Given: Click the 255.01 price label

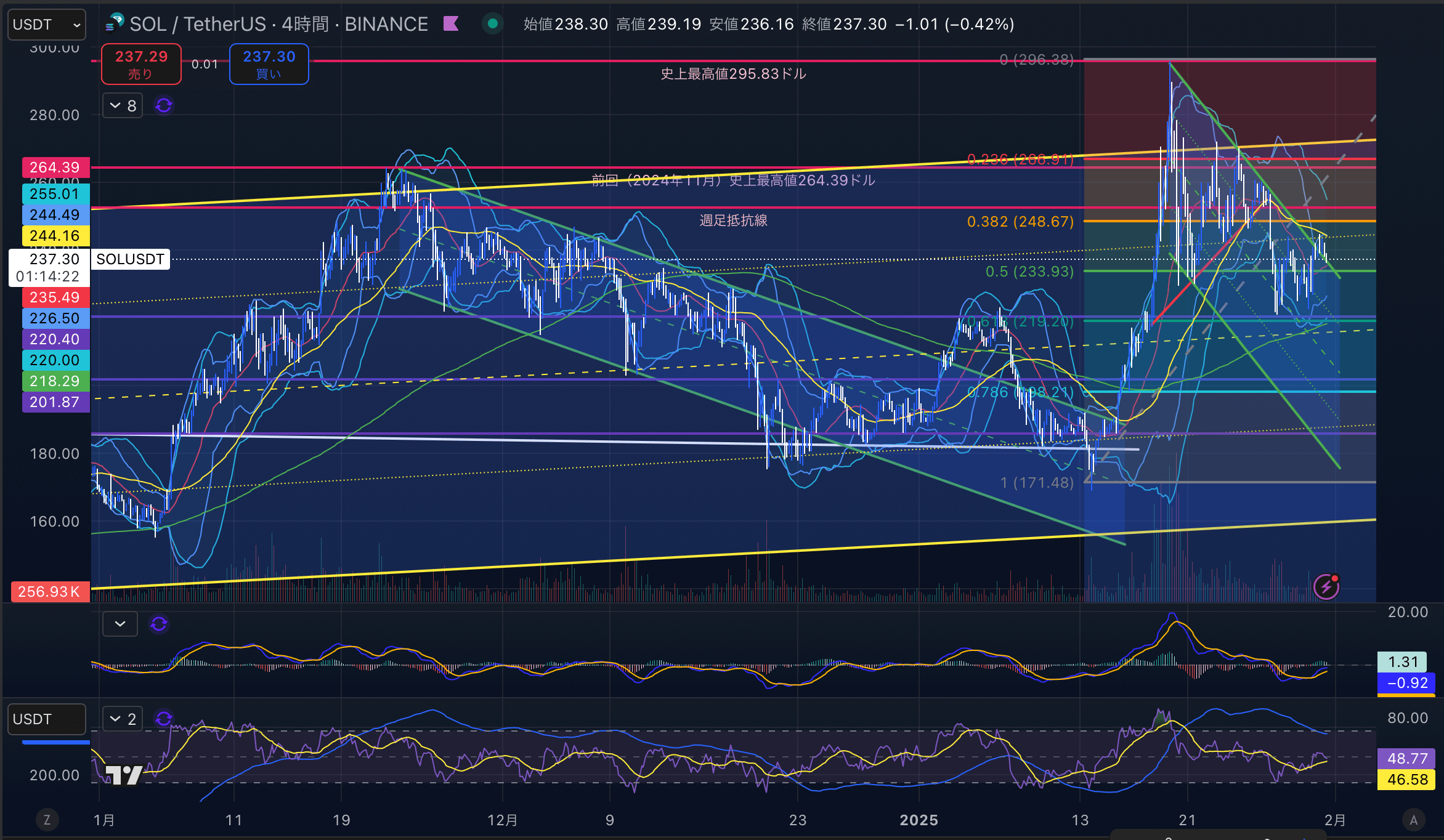Looking at the screenshot, I should tap(55, 194).
